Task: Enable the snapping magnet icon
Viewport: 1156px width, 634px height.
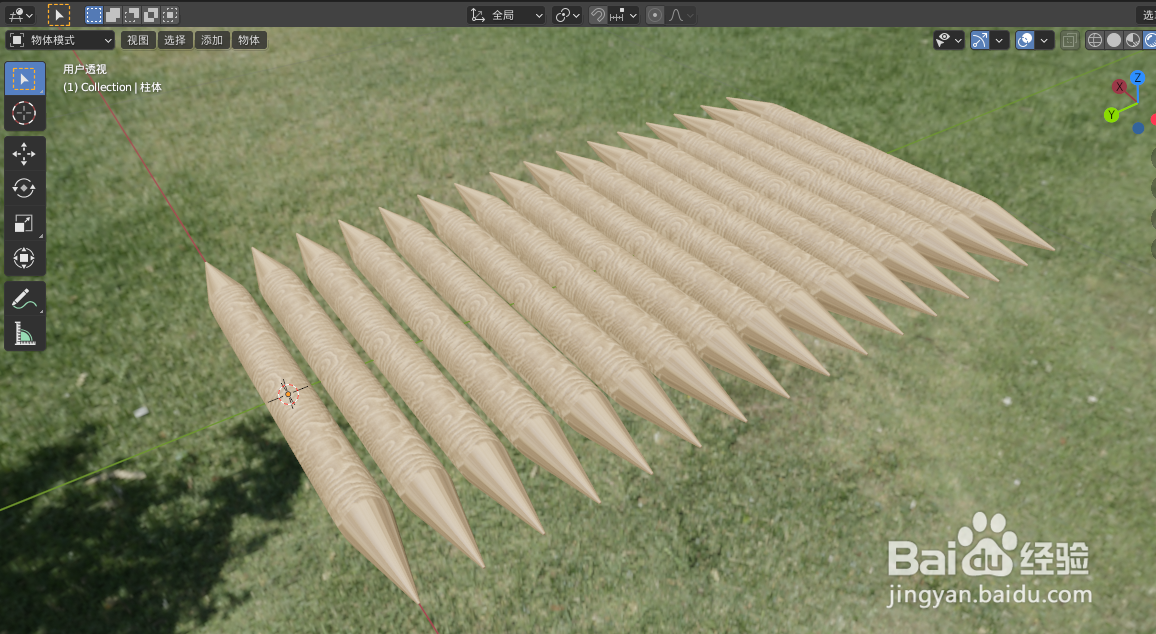Action: pos(598,14)
